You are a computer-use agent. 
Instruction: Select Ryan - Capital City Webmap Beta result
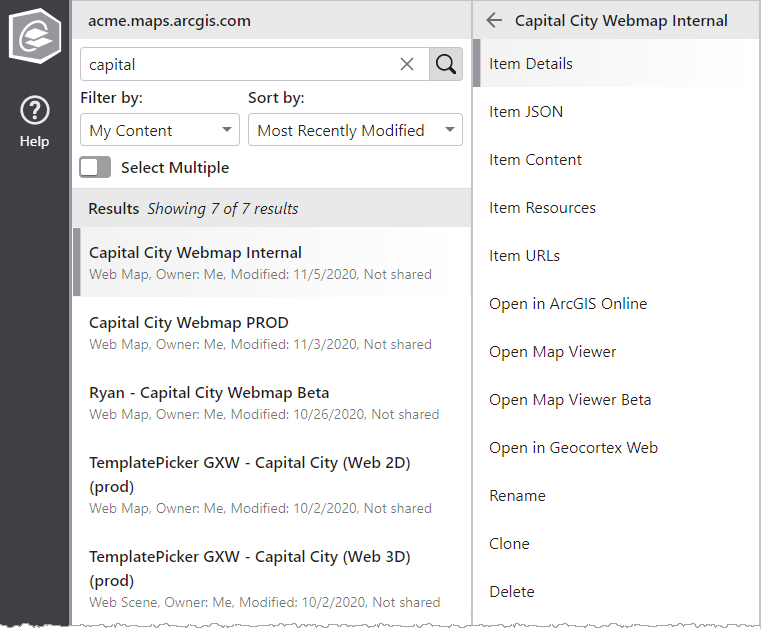[271, 402]
